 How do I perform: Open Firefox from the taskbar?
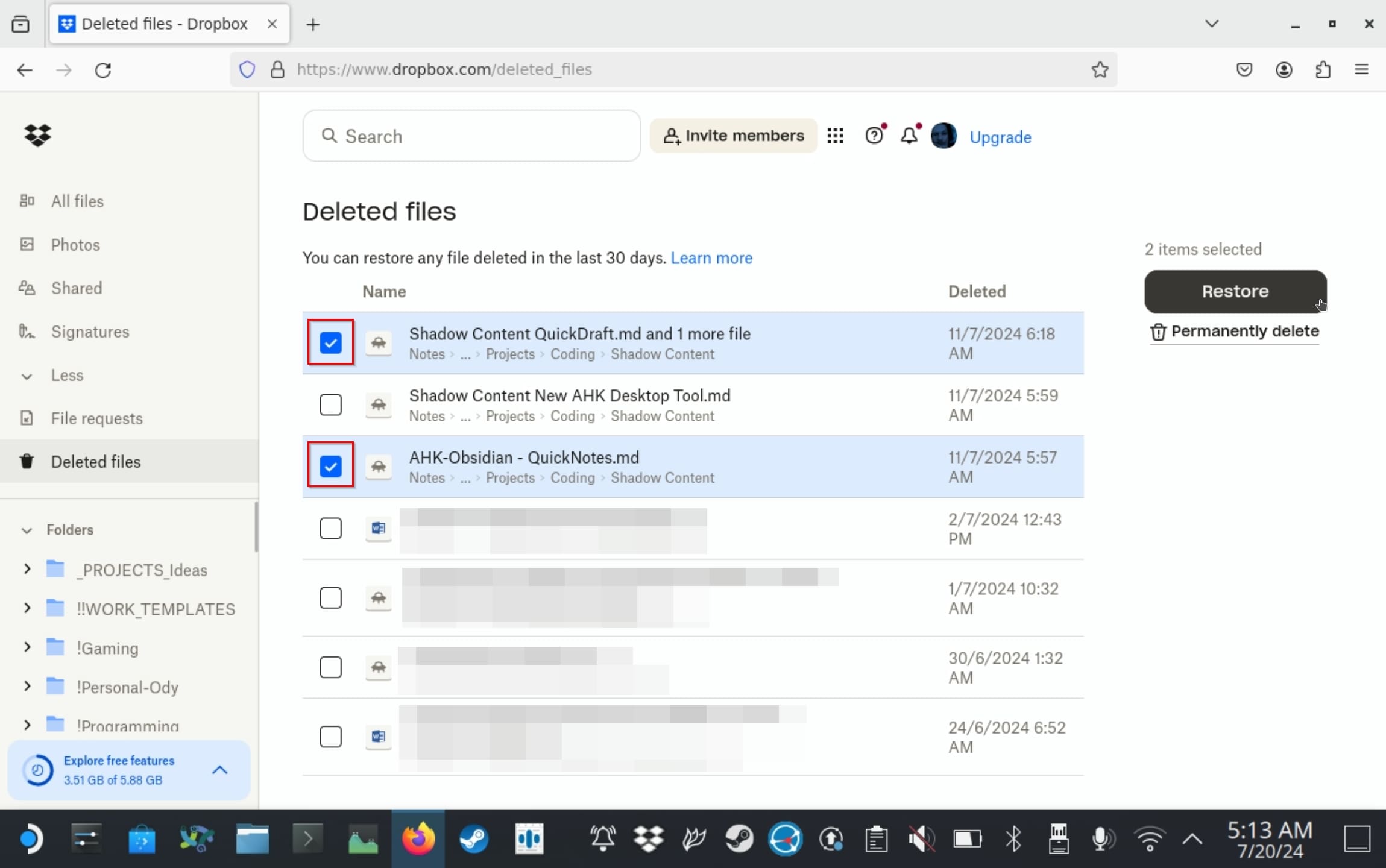(x=418, y=839)
